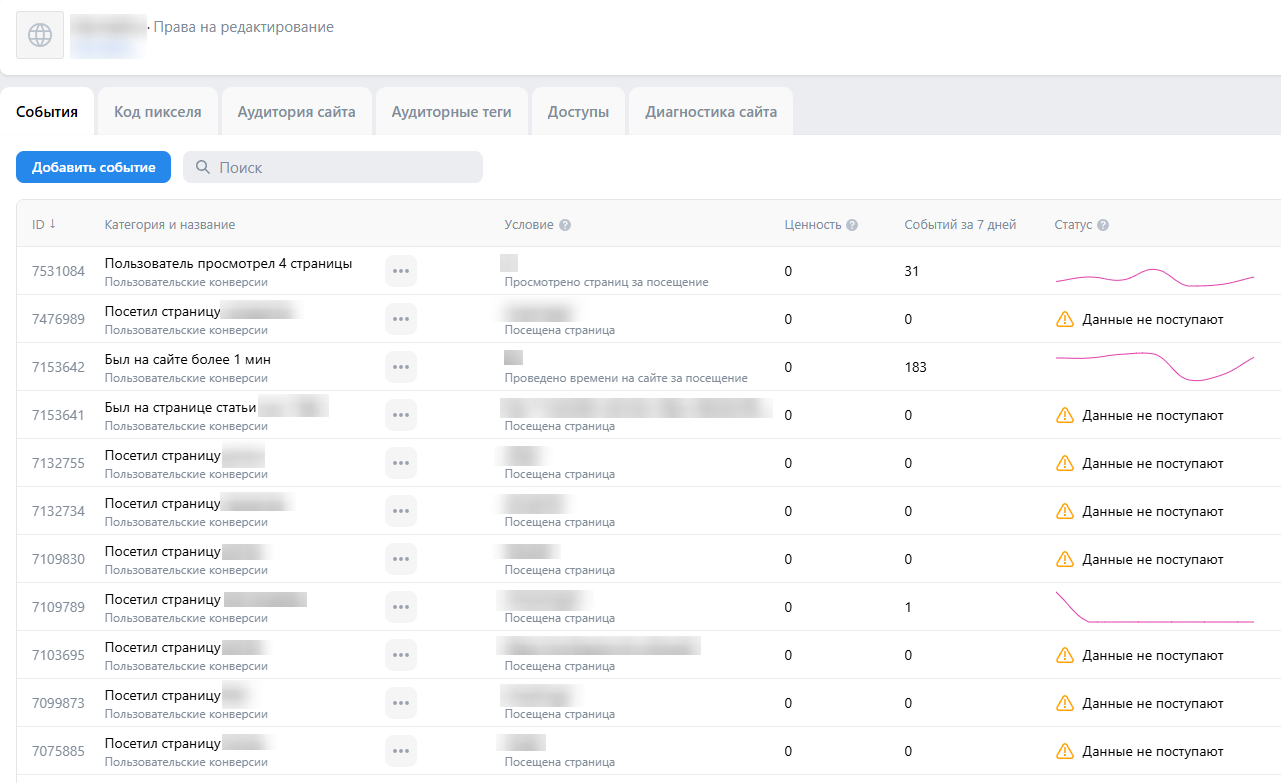The height and width of the screenshot is (783, 1281).
Task: Click help icon next to Ценность
Action: tap(852, 225)
